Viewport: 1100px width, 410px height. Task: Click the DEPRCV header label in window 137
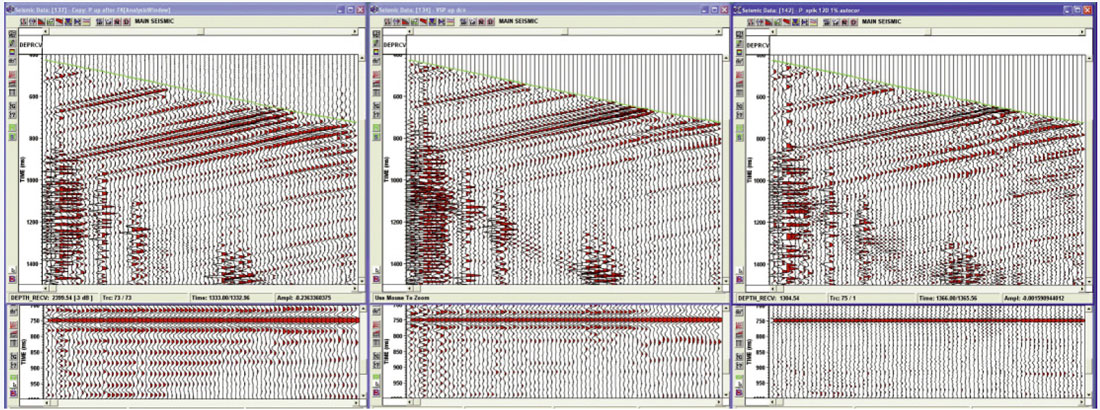[31, 45]
